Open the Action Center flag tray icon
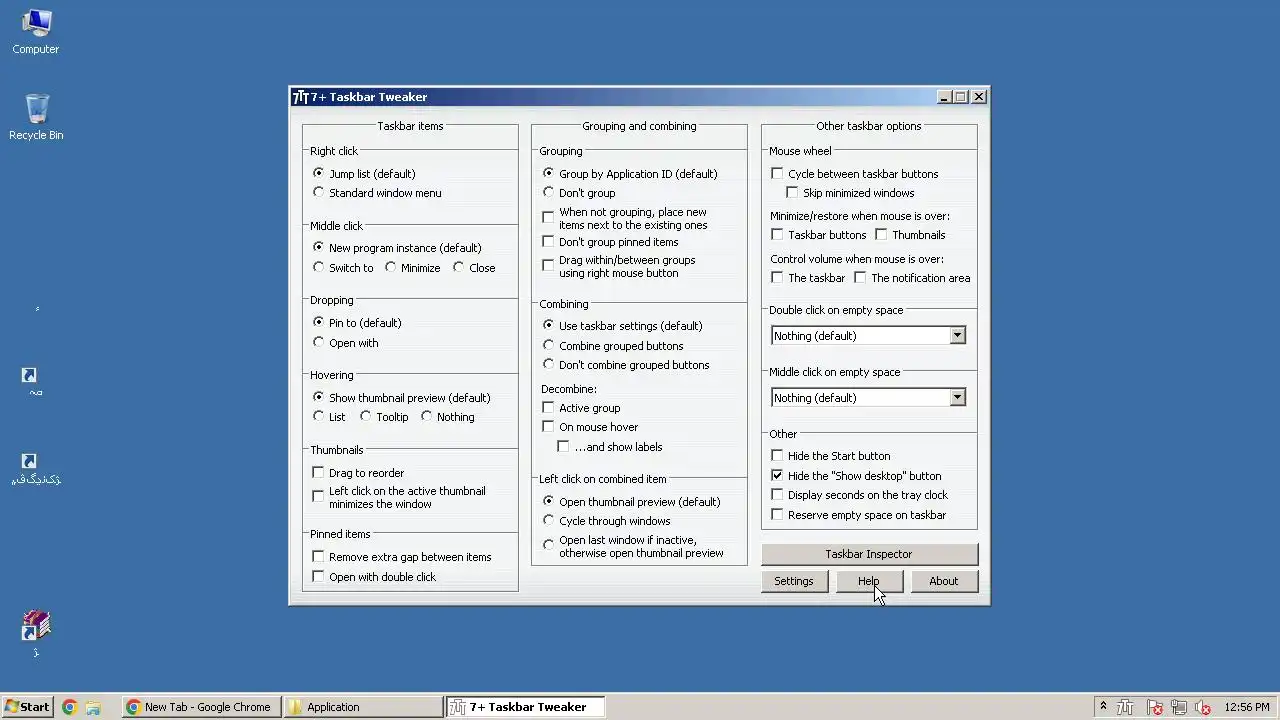This screenshot has height=720, width=1280. pos(1154,707)
